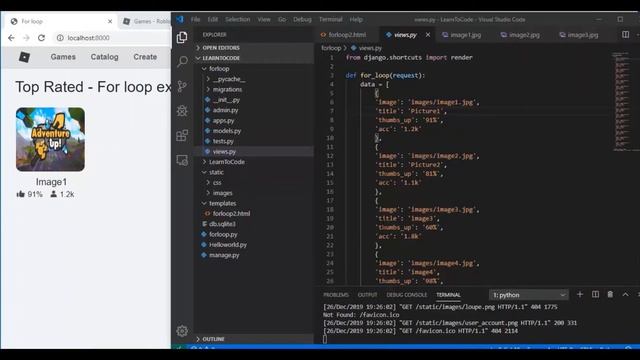Open the Terminal menu
Image resolution: width=640 pixels, height=360 pixels.
tap(331, 19)
